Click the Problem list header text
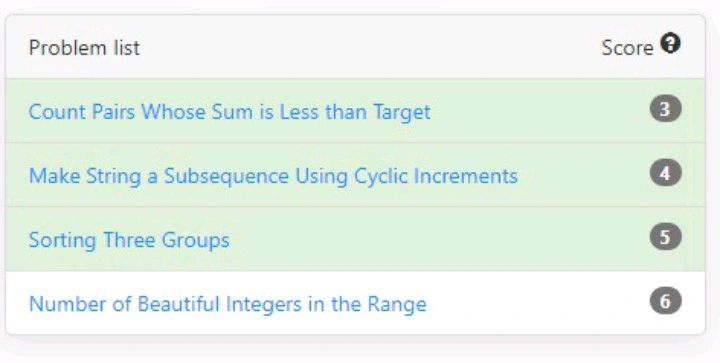The width and height of the screenshot is (720, 363). (x=84, y=48)
